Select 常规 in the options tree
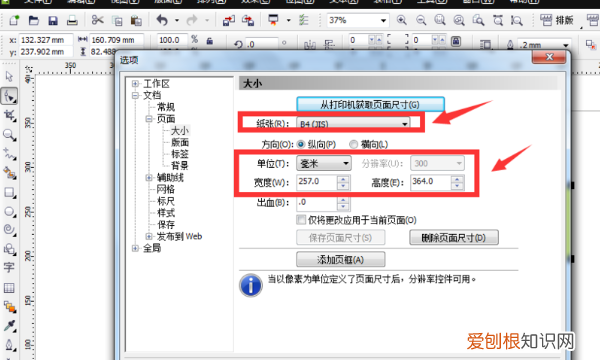This screenshot has height=360, width=600. coord(166,107)
